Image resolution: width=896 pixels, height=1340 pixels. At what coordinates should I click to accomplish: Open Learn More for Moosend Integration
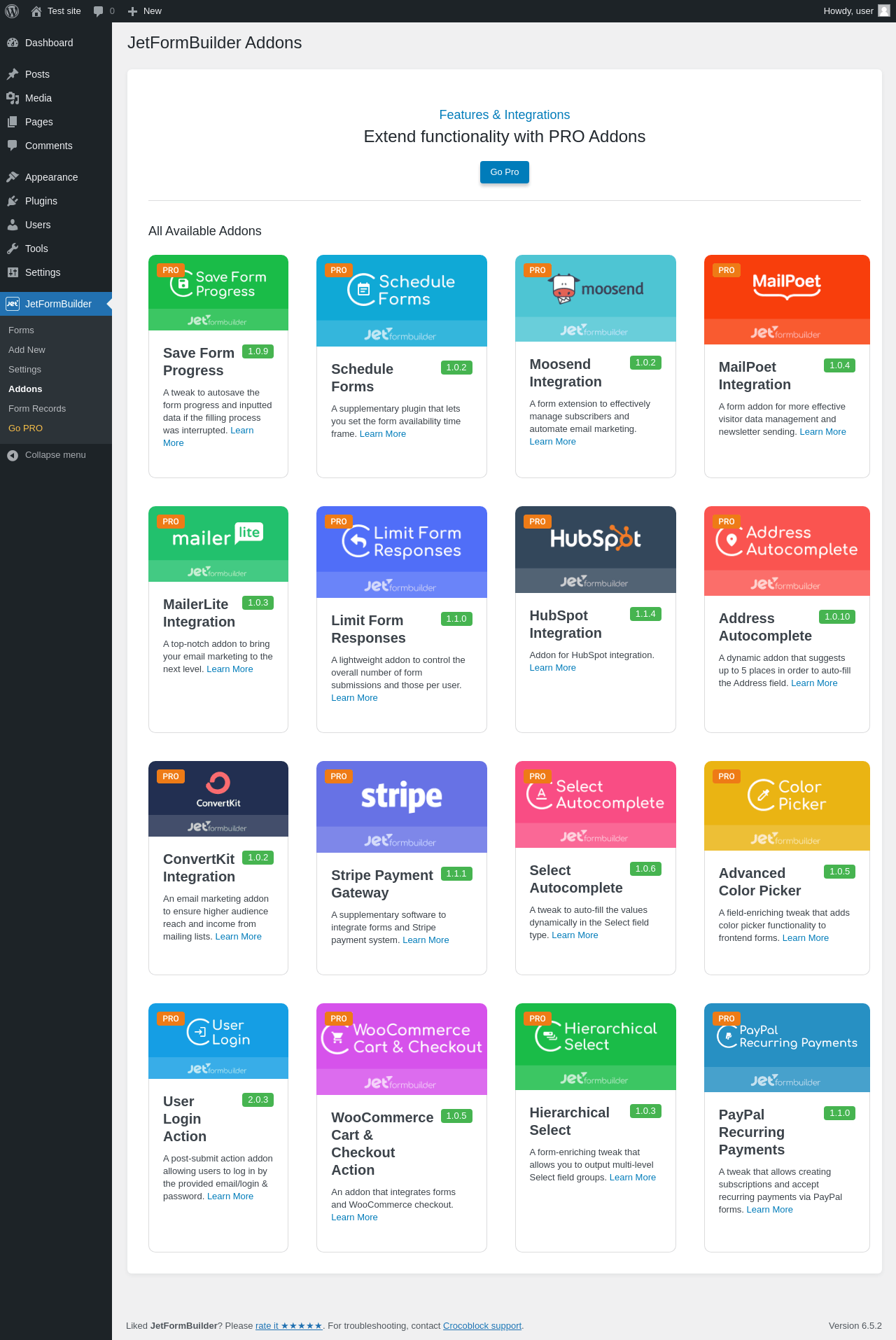[553, 442]
